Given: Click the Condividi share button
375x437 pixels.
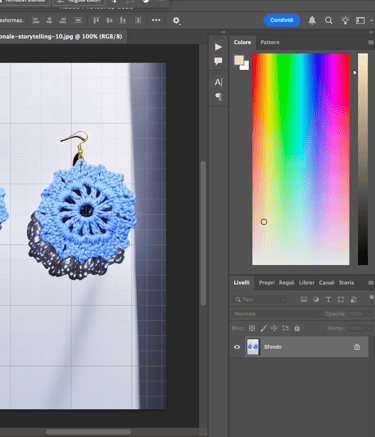Looking at the screenshot, I should pyautogui.click(x=282, y=20).
